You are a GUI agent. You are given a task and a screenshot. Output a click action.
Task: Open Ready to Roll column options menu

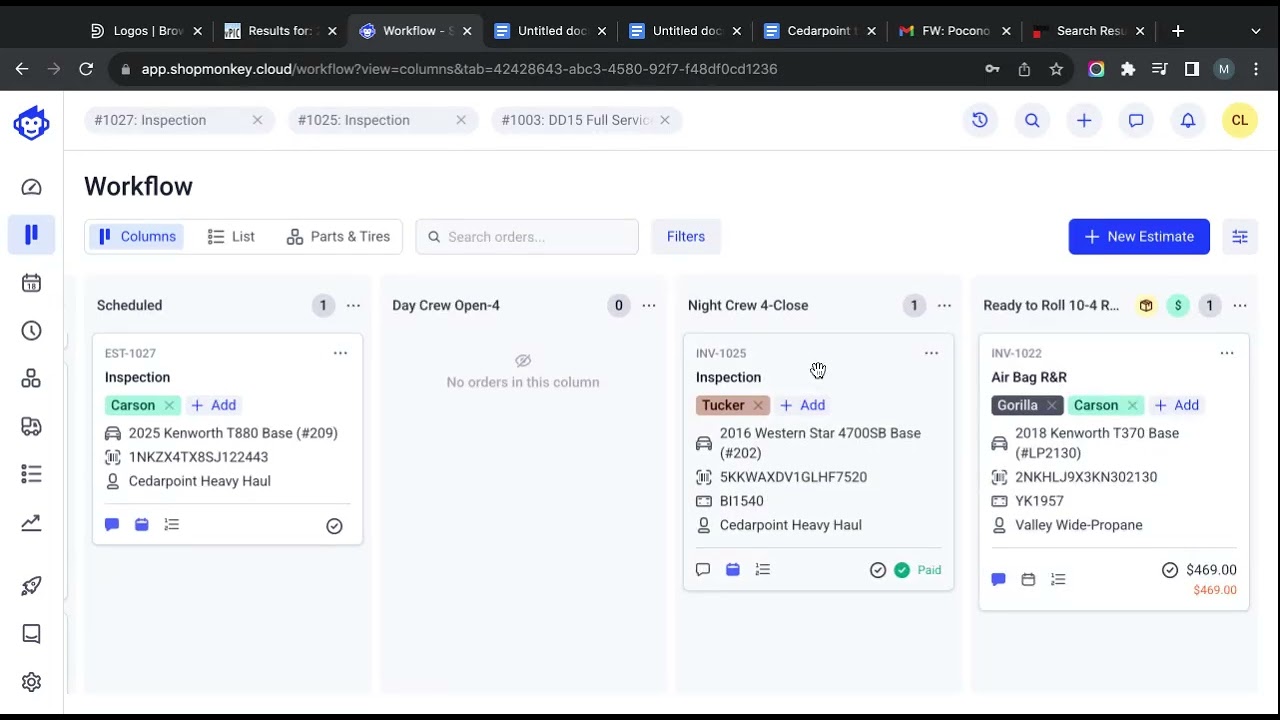[1240, 306]
